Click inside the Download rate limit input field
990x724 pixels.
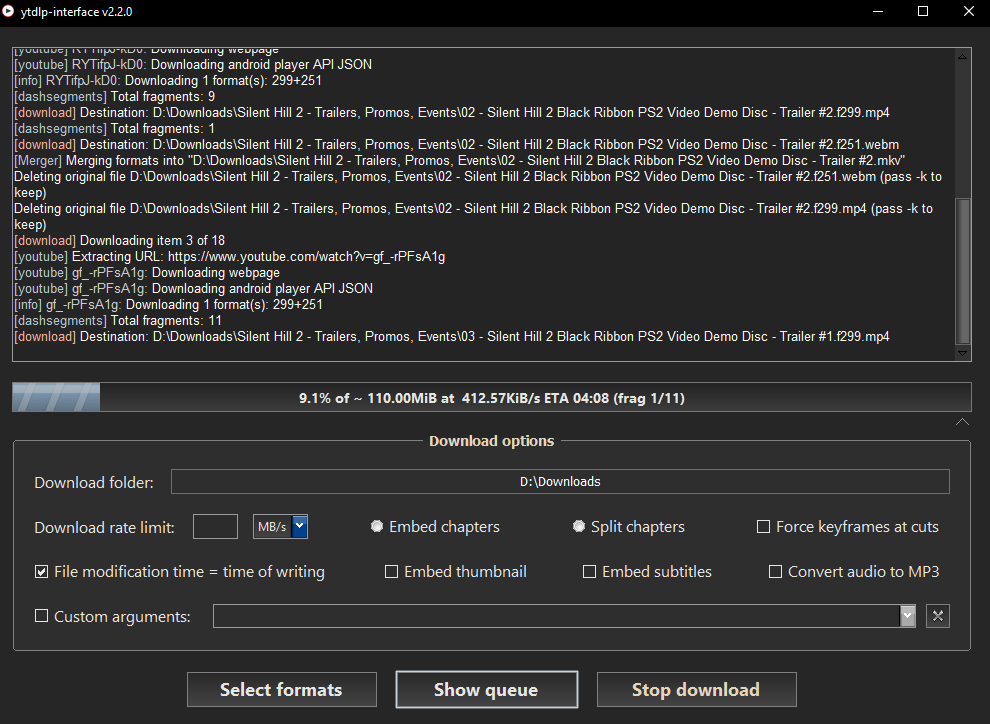pyautogui.click(x=215, y=526)
